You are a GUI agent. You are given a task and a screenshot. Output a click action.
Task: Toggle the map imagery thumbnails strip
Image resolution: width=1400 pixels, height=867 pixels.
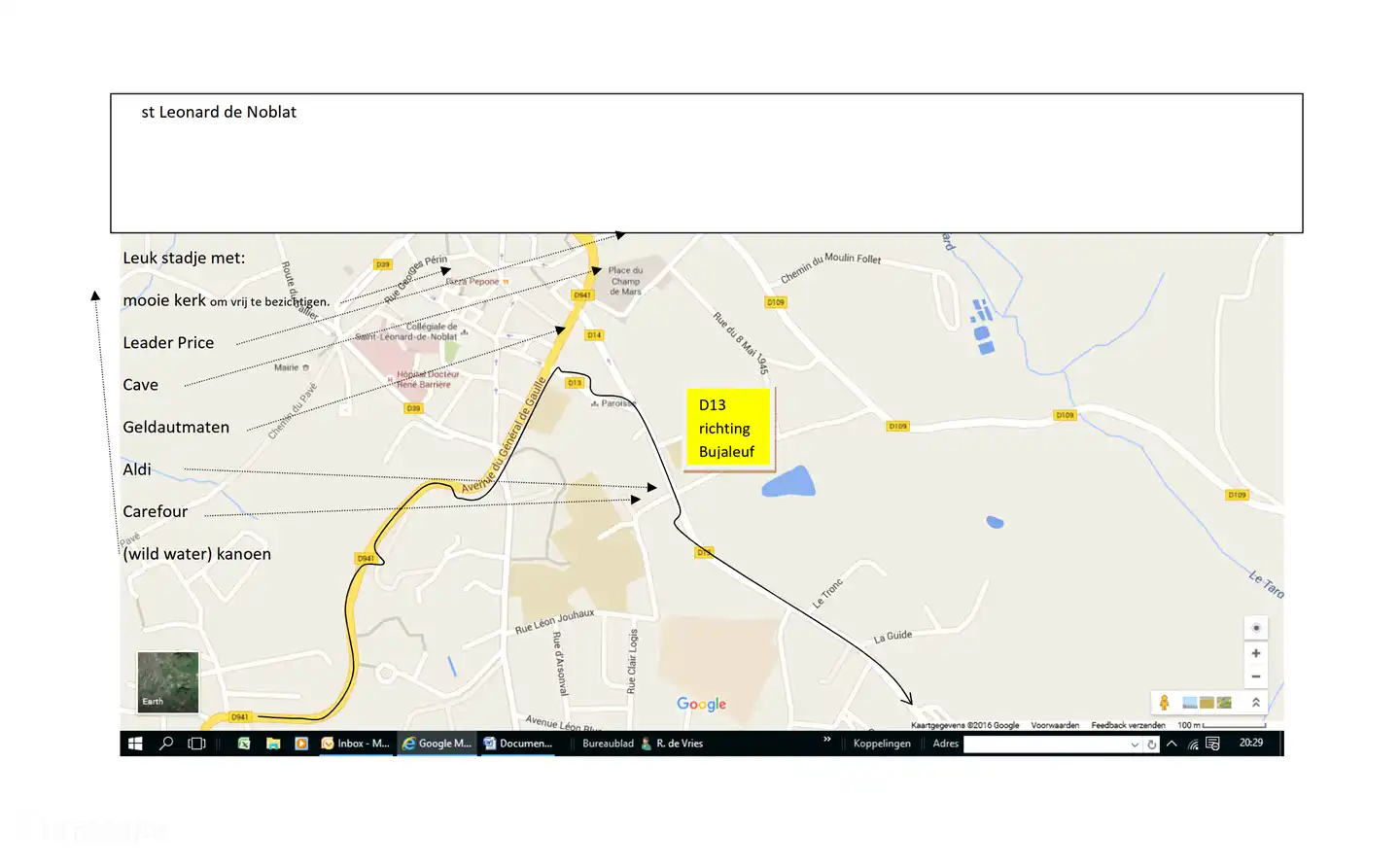[x=1207, y=703]
